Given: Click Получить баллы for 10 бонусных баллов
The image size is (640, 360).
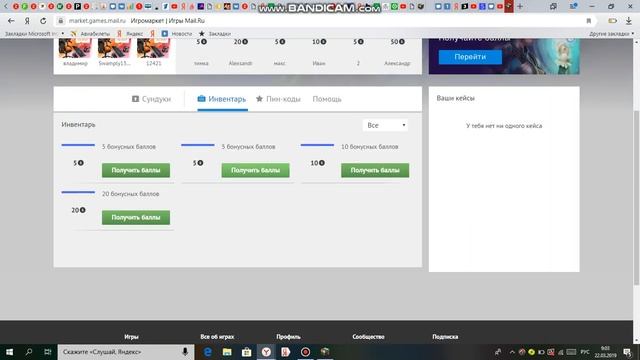Looking at the screenshot, I should [375, 170].
